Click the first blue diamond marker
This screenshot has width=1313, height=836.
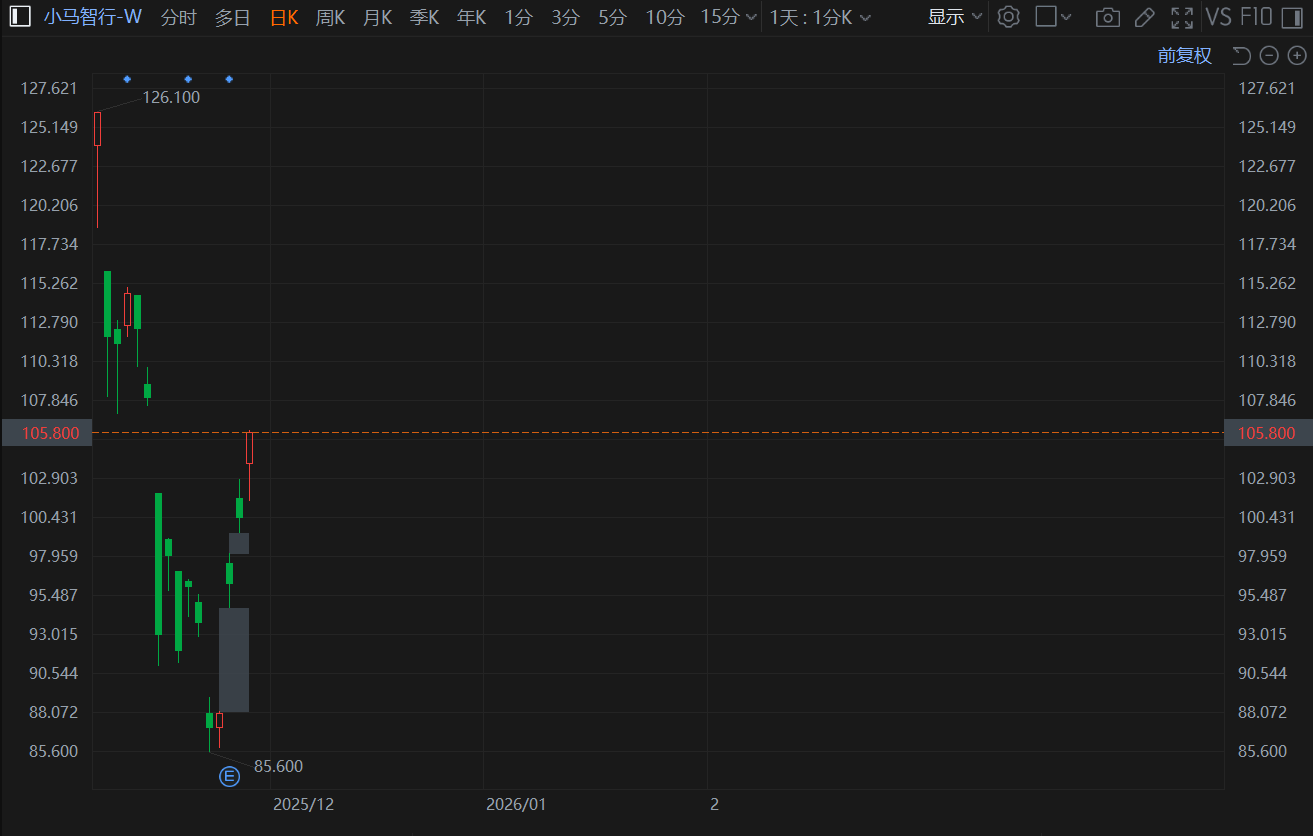[127, 79]
